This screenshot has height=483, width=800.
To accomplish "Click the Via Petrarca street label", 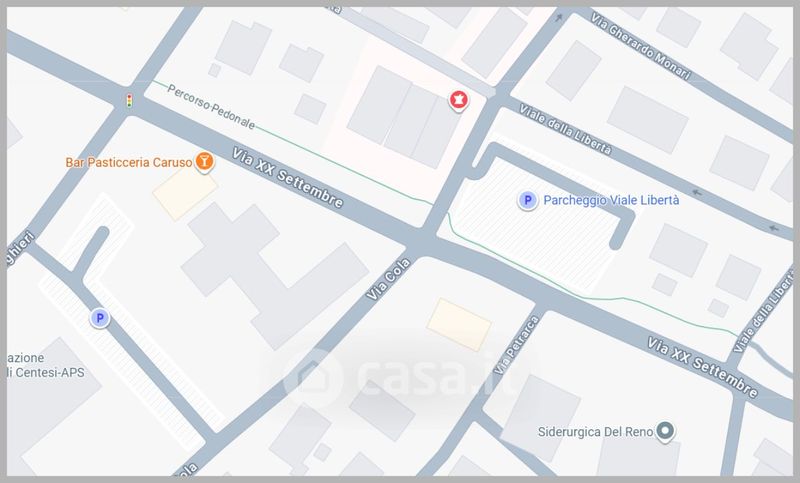I will click(x=517, y=345).
